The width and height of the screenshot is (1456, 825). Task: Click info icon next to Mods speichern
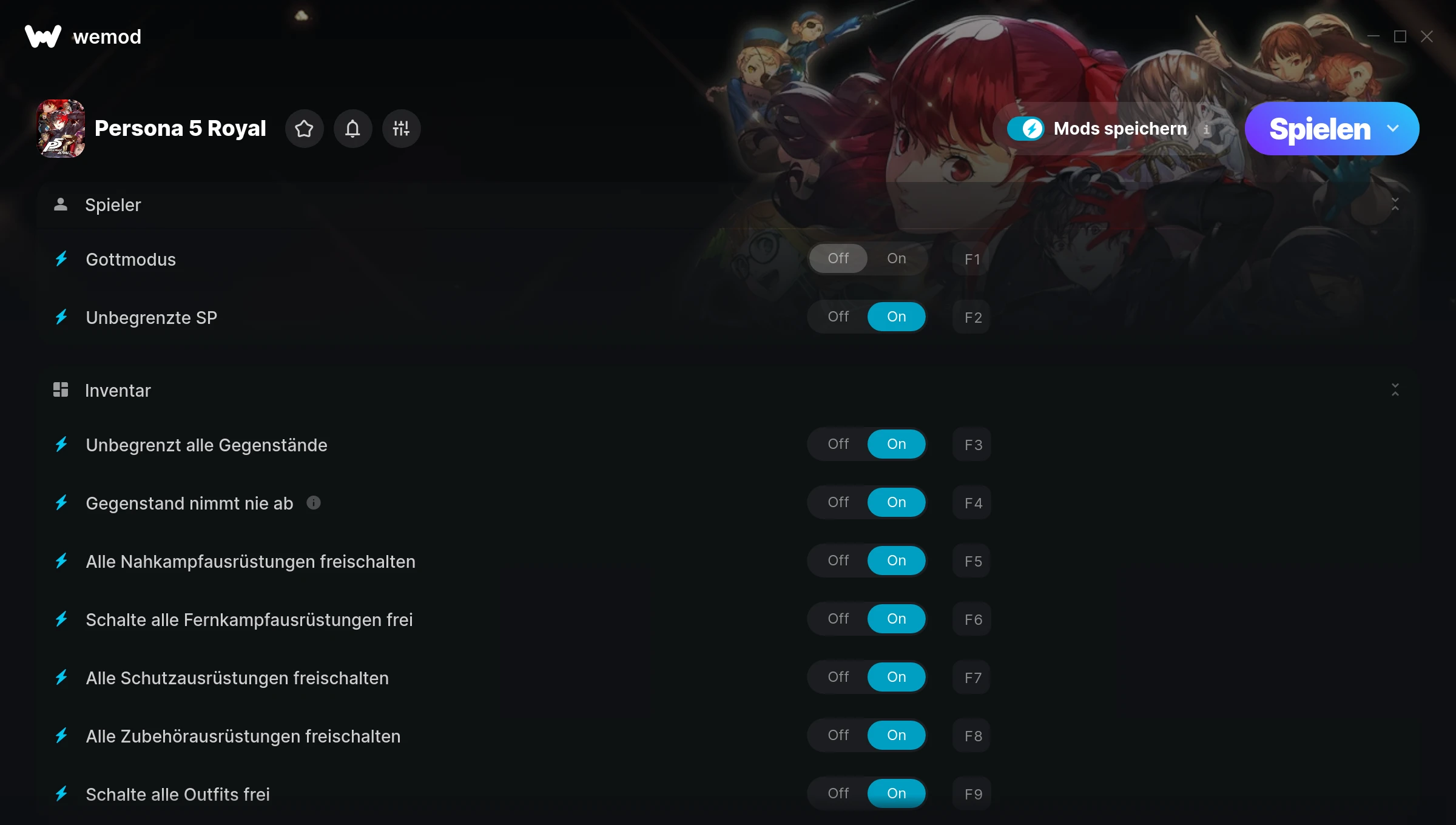(x=1206, y=129)
